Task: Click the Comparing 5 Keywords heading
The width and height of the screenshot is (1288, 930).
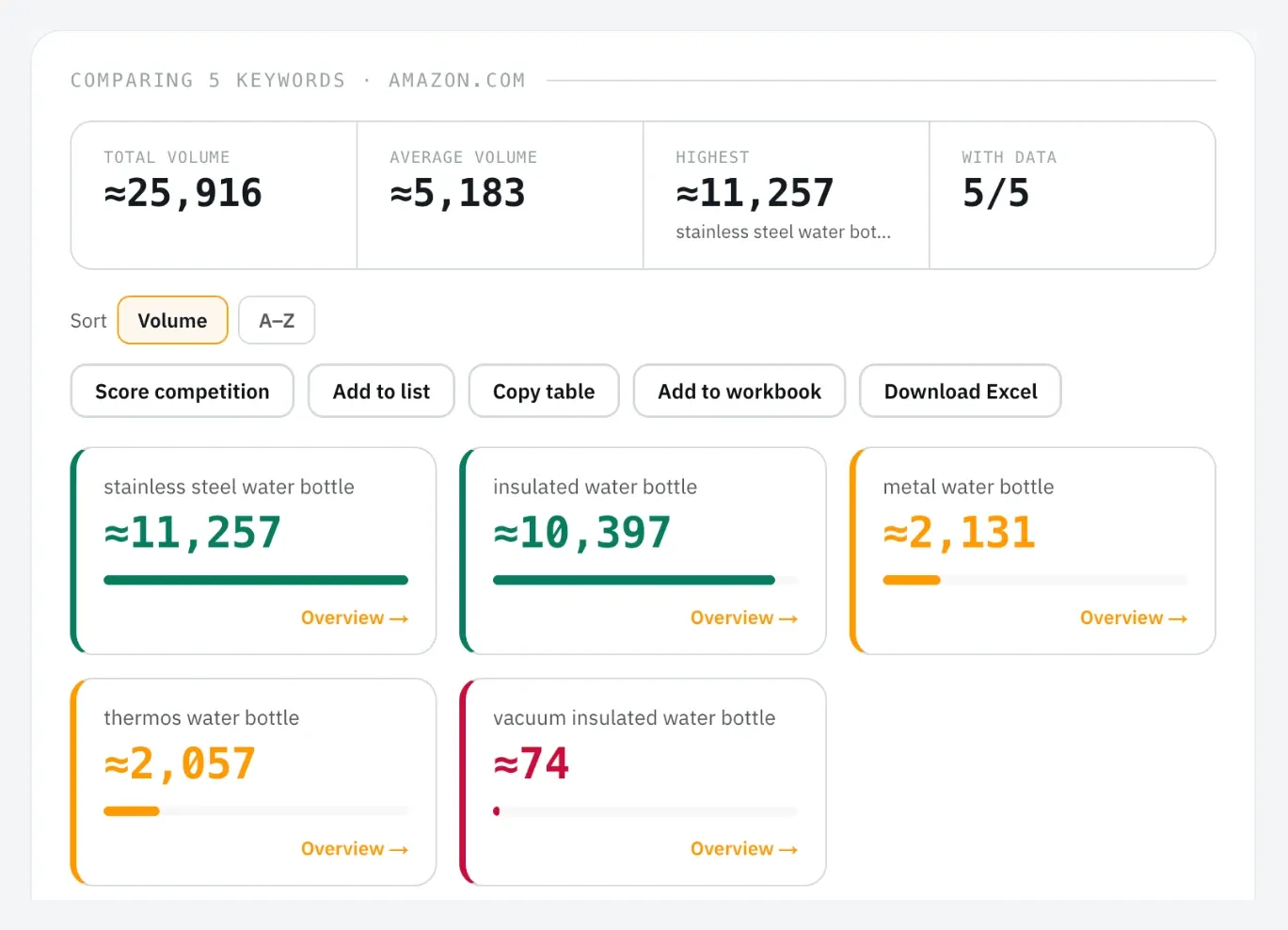Action: 297,80
